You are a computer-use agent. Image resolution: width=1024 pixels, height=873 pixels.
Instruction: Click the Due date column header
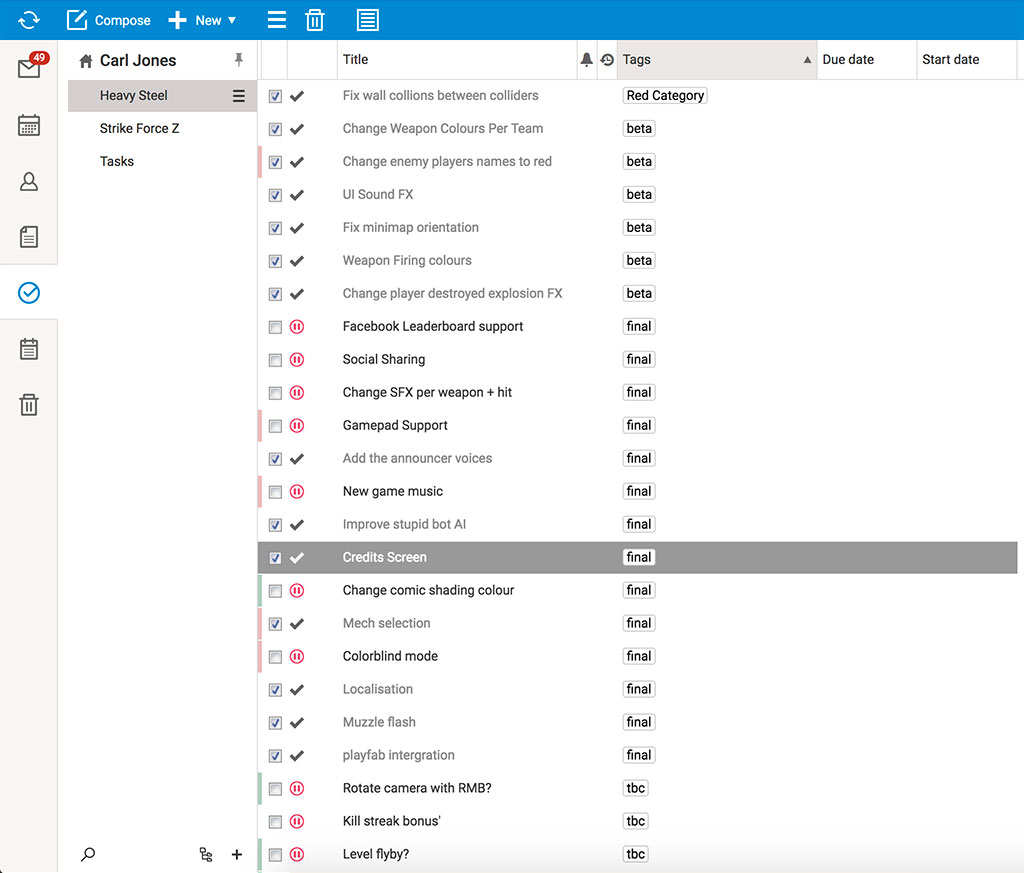(867, 59)
